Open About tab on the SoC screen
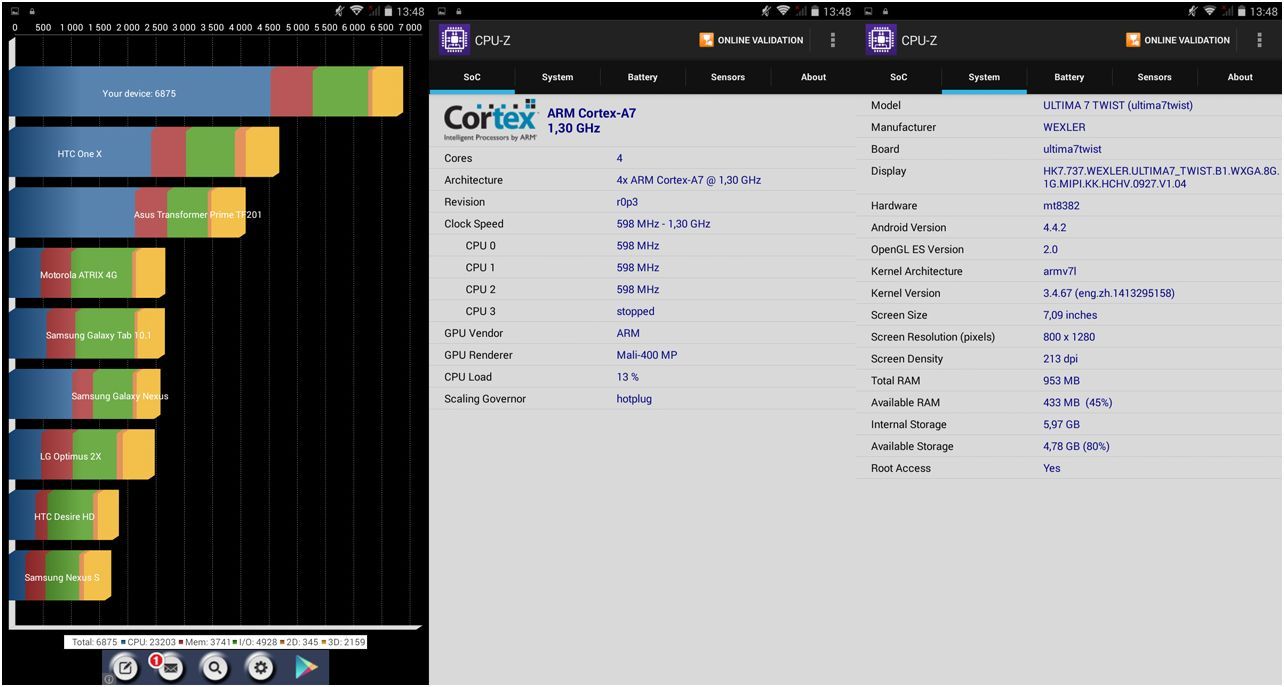This screenshot has width=1284, height=687. (x=813, y=77)
